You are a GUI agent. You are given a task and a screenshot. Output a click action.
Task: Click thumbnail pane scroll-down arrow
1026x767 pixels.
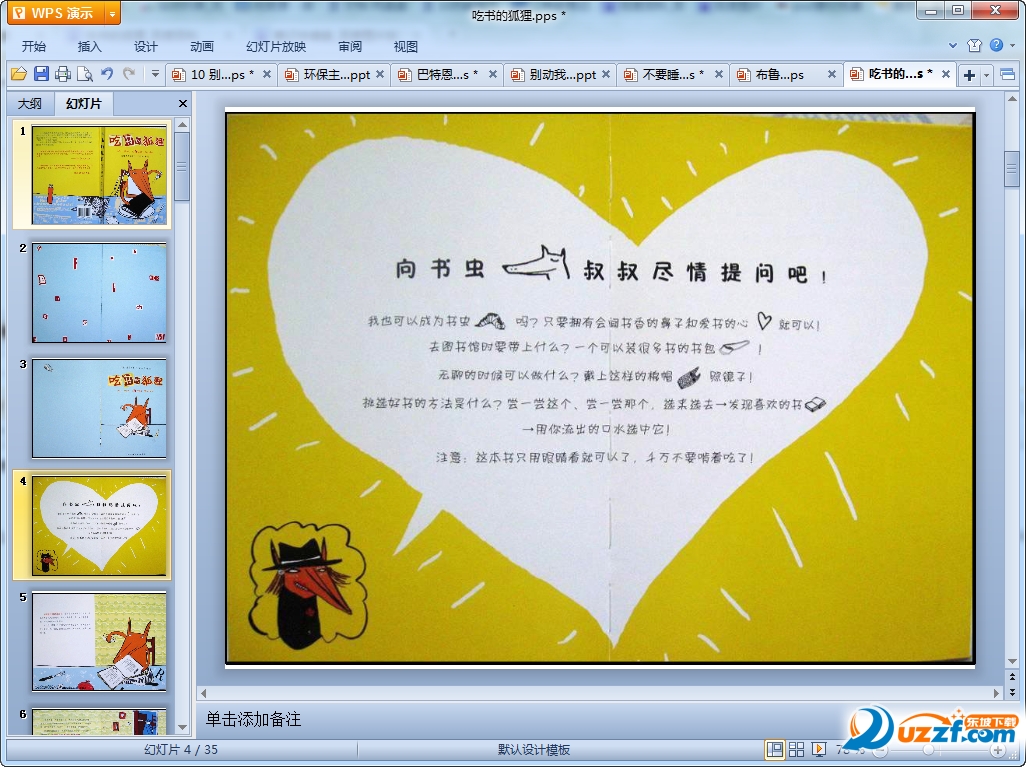(x=183, y=727)
